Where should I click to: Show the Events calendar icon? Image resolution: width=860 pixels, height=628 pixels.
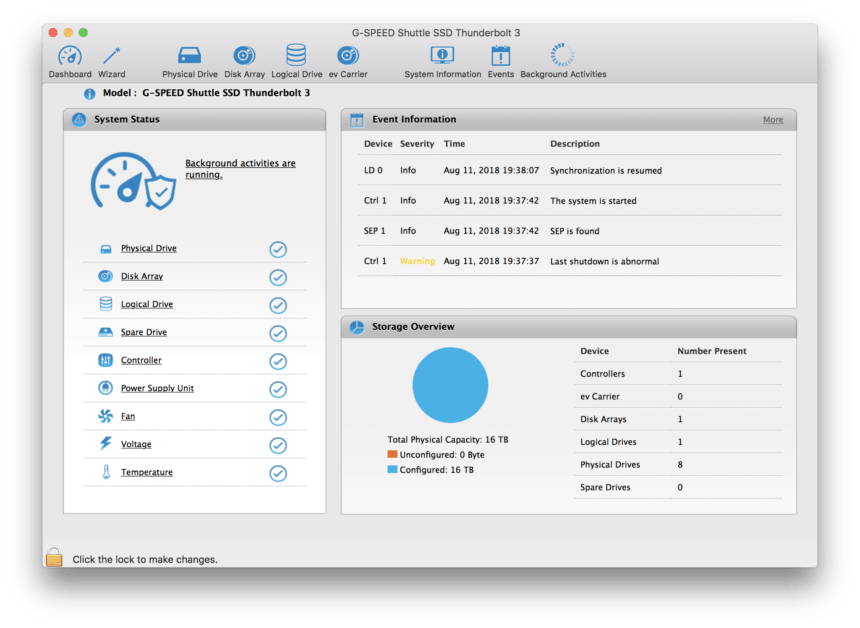(x=500, y=56)
